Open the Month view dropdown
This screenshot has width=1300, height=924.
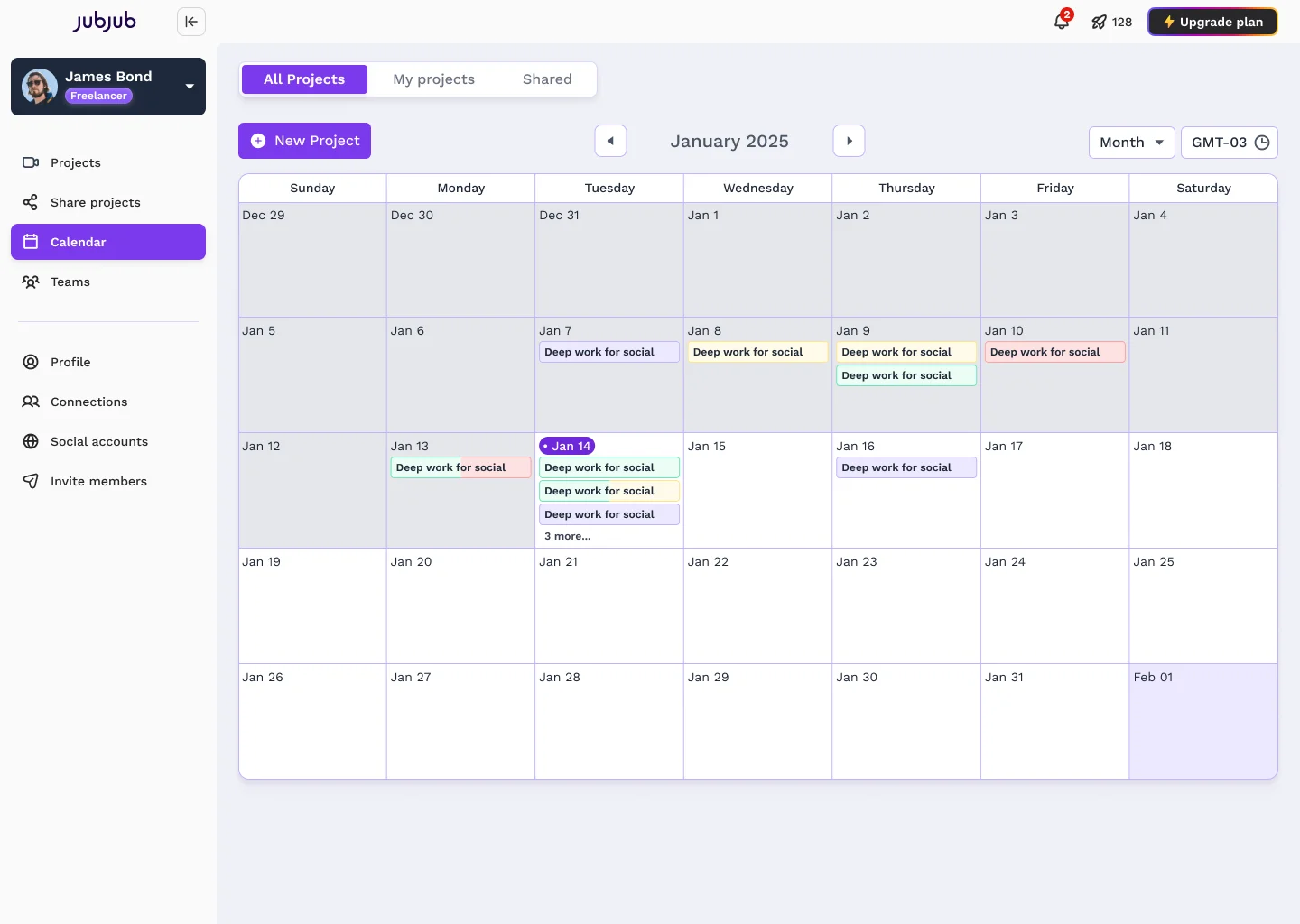pos(1131,142)
